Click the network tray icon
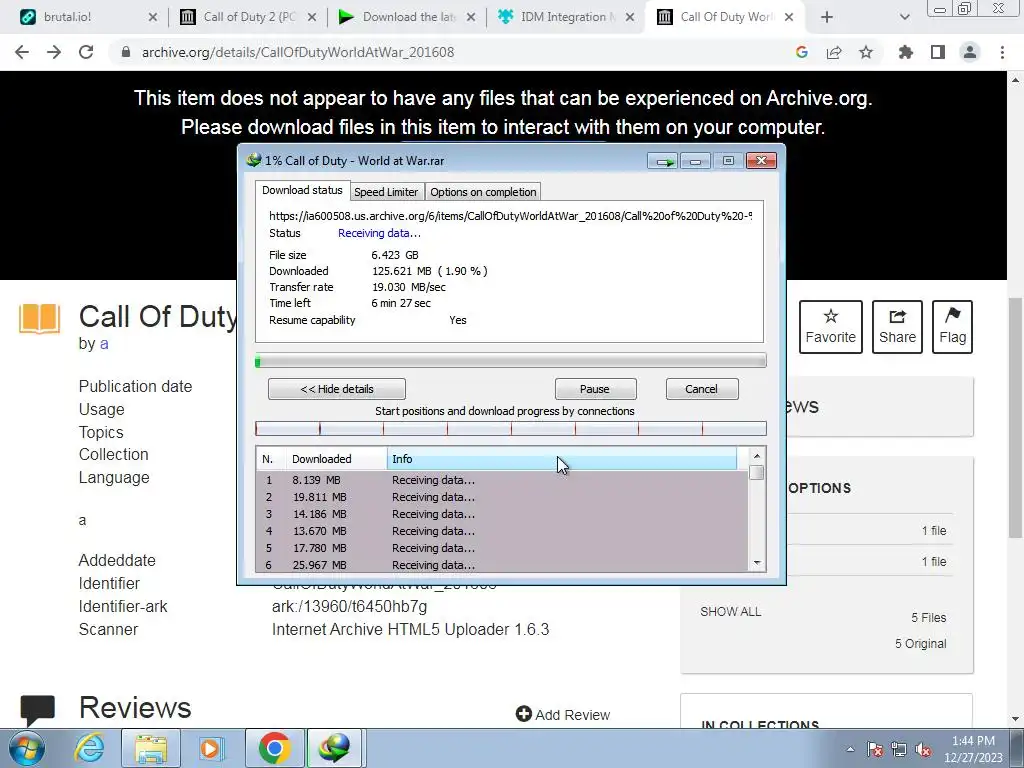 coord(899,749)
